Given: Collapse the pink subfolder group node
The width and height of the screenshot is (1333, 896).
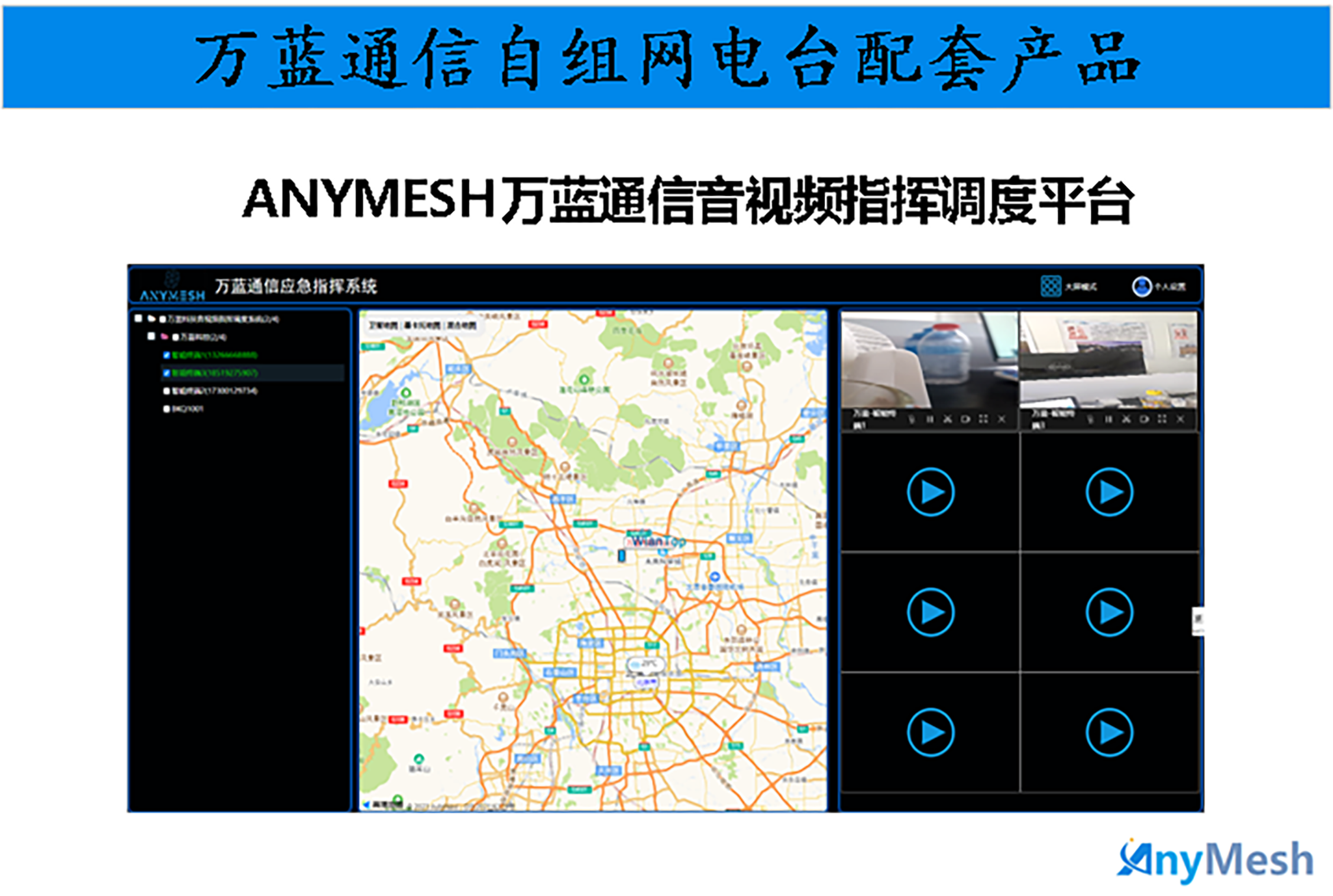Looking at the screenshot, I should tap(165, 337).
